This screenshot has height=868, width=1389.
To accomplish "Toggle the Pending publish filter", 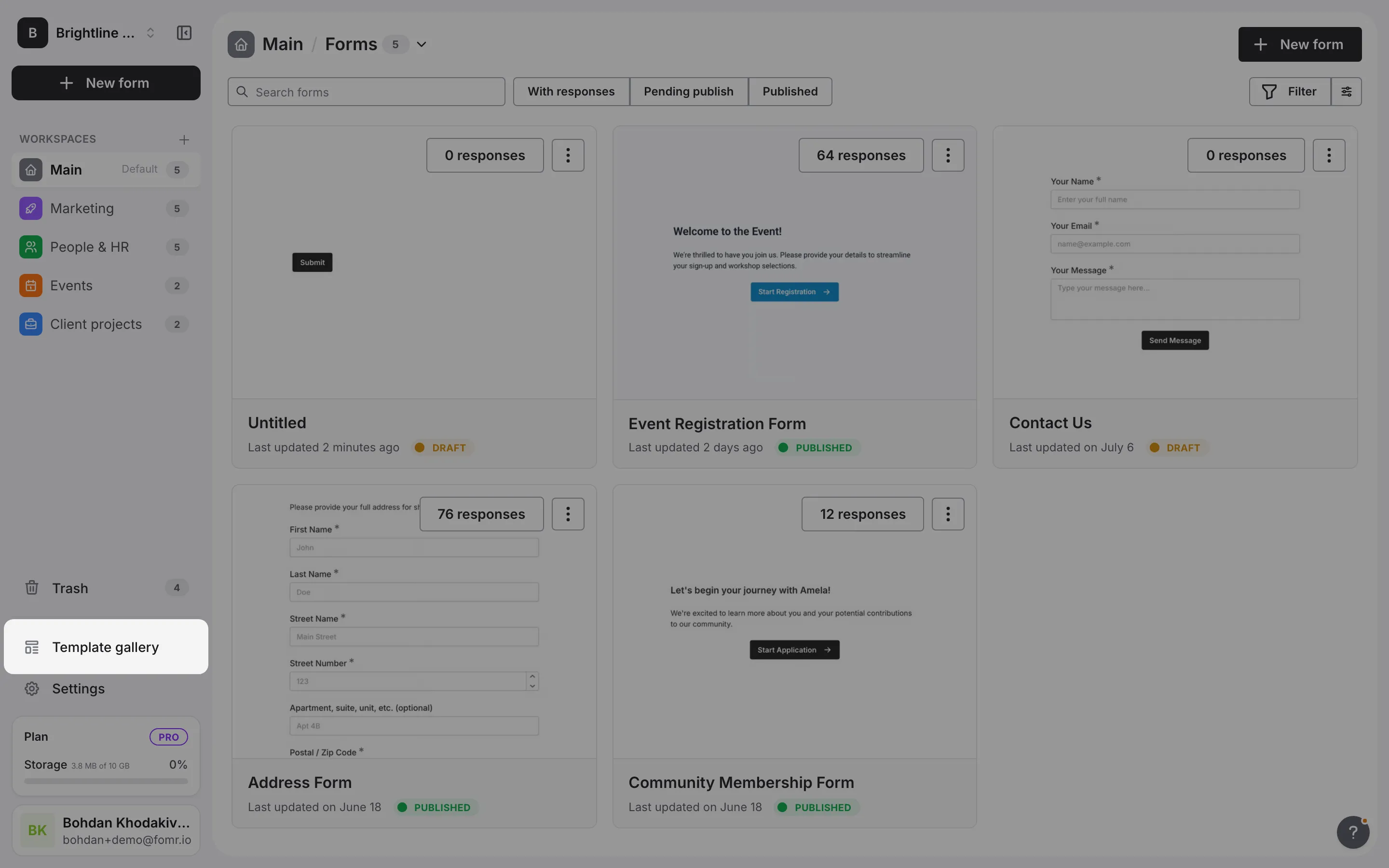I will pyautogui.click(x=689, y=92).
